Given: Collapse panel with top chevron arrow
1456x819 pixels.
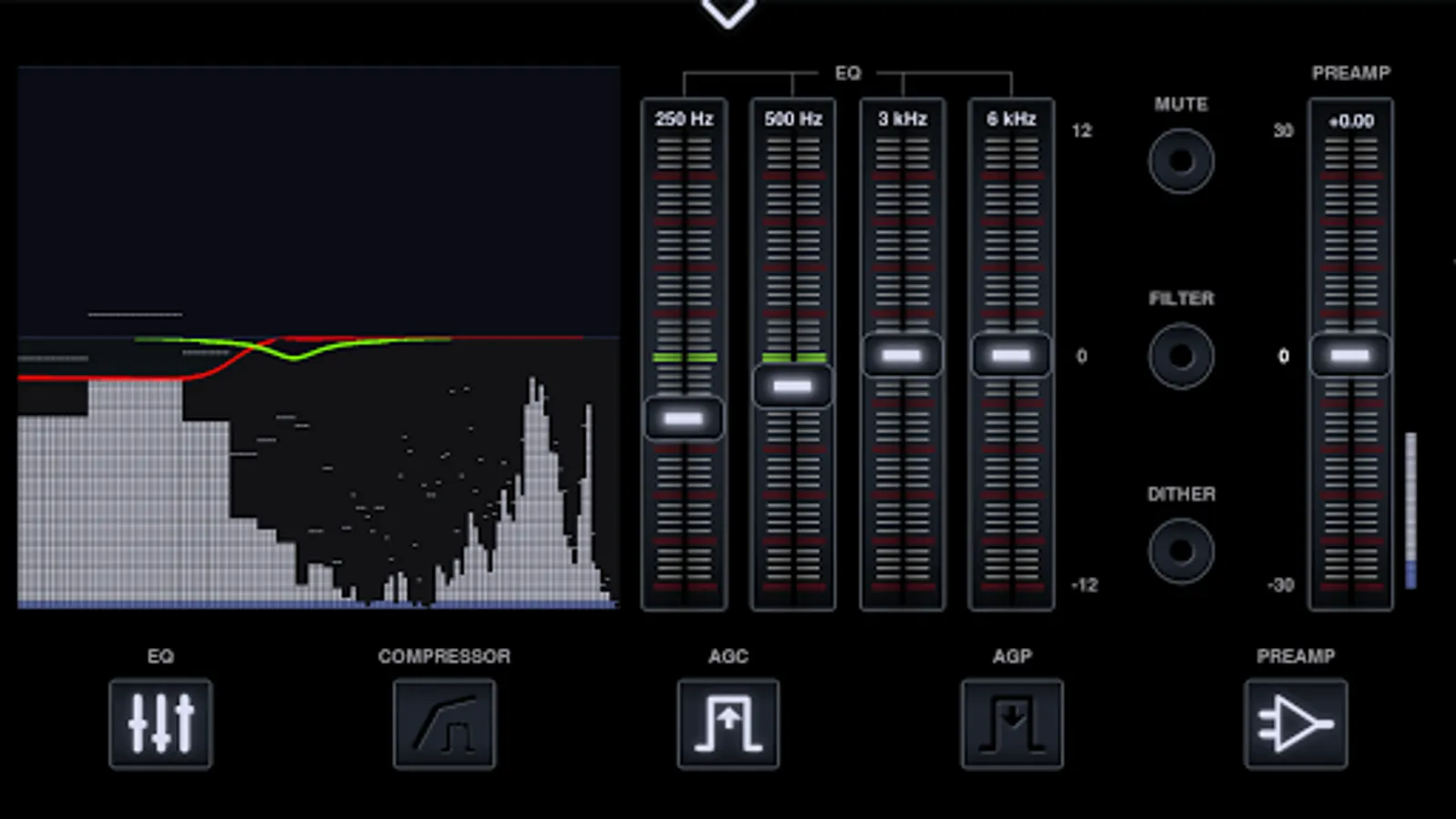Looking at the screenshot, I should point(728,12).
